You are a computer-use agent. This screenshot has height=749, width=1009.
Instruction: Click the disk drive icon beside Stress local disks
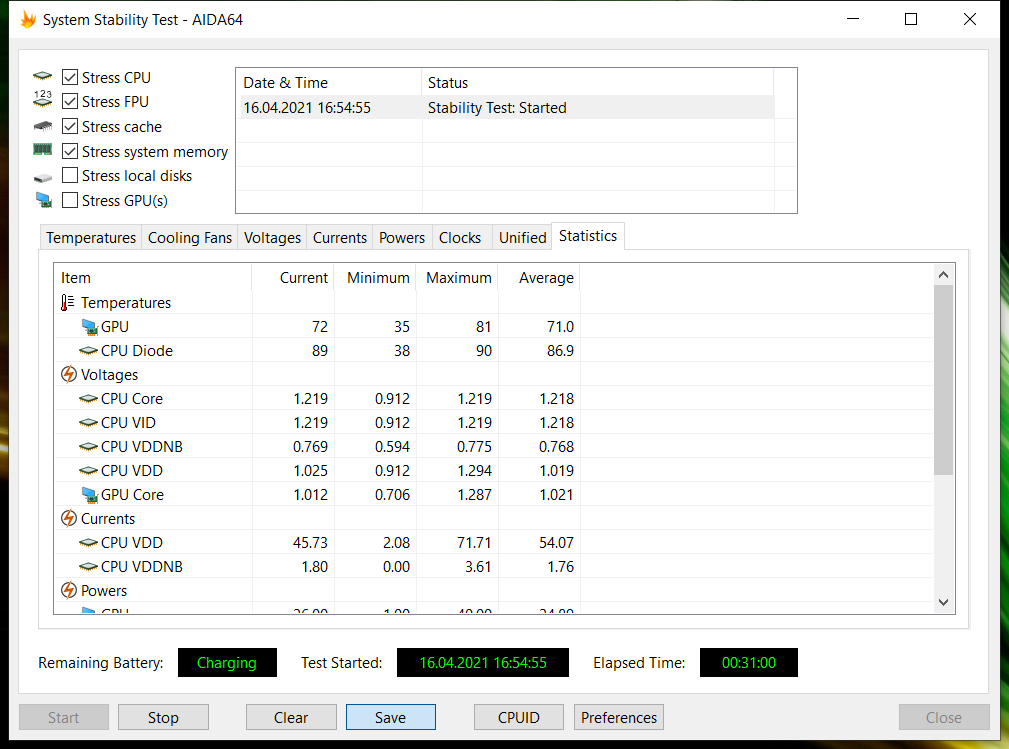[x=42, y=177]
